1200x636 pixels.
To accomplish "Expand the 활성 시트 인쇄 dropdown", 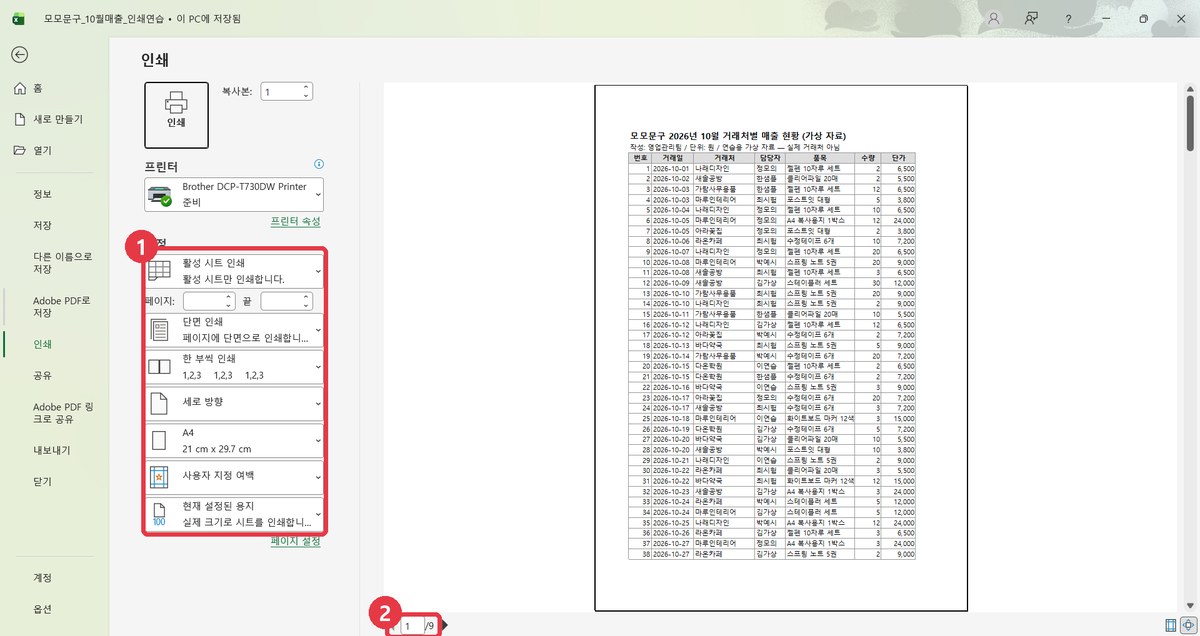I will click(235, 271).
